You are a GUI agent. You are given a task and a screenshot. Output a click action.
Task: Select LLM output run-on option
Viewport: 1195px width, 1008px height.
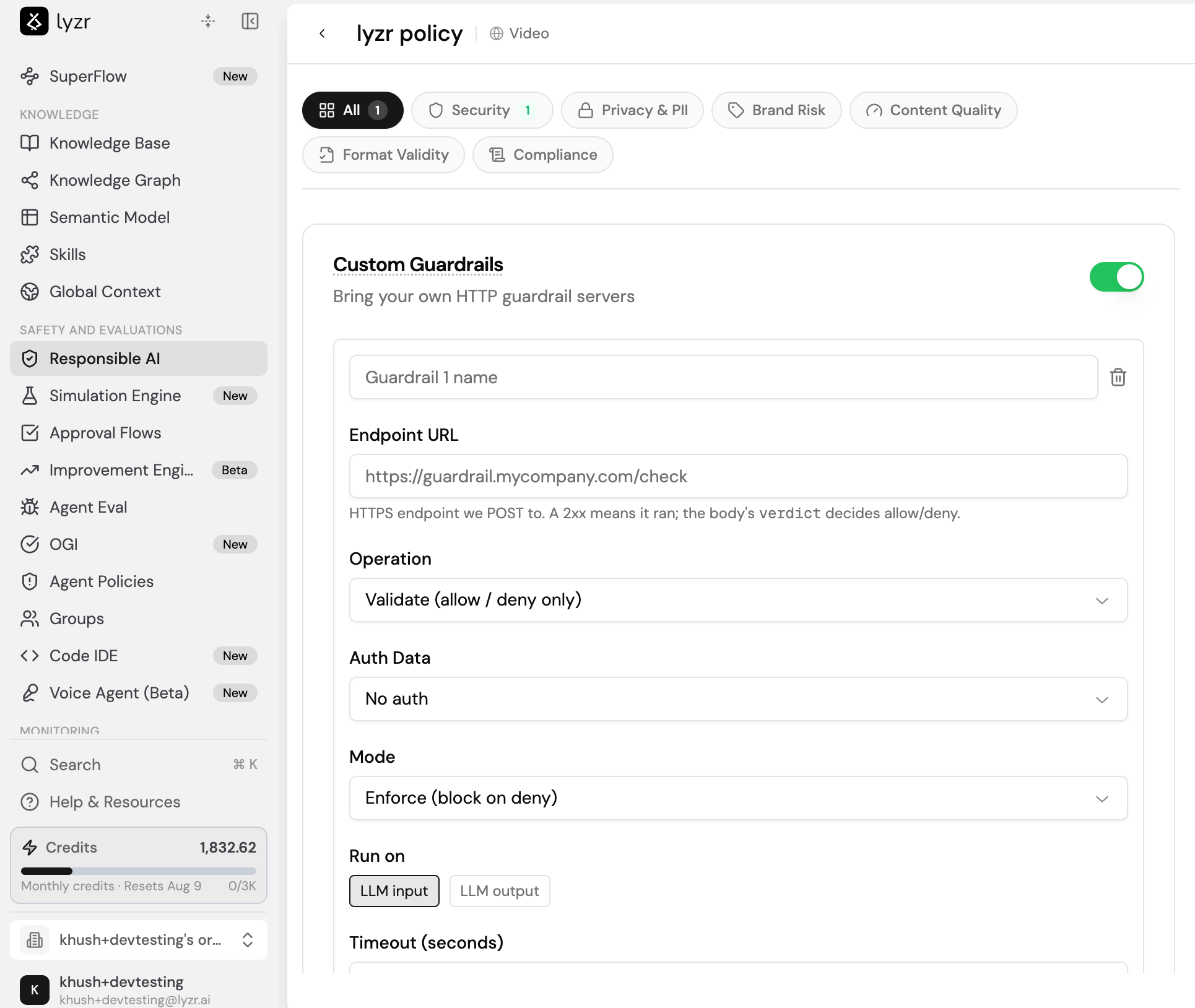(x=500, y=891)
